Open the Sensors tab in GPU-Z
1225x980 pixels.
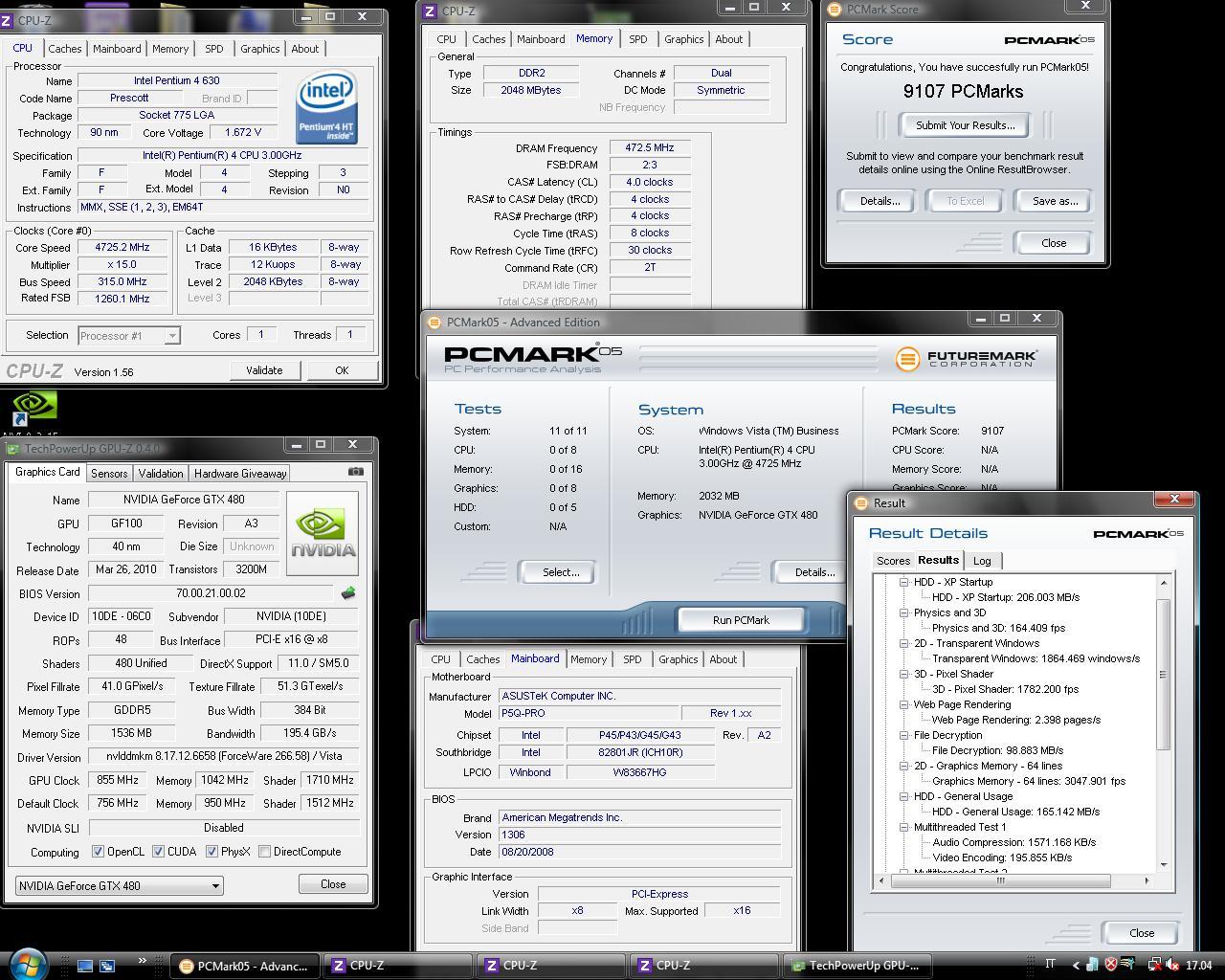coord(109,474)
